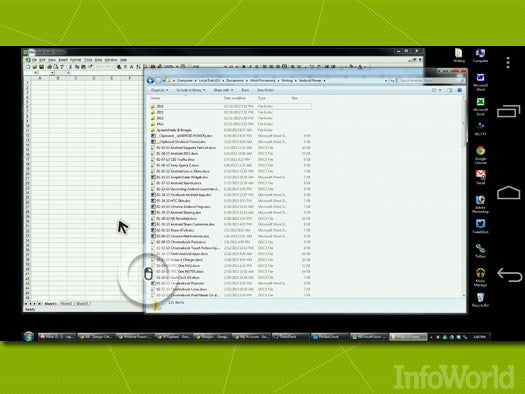Open the Gmail desktop icon
The width and height of the screenshot is (525, 394).
pyautogui.click(x=480, y=177)
